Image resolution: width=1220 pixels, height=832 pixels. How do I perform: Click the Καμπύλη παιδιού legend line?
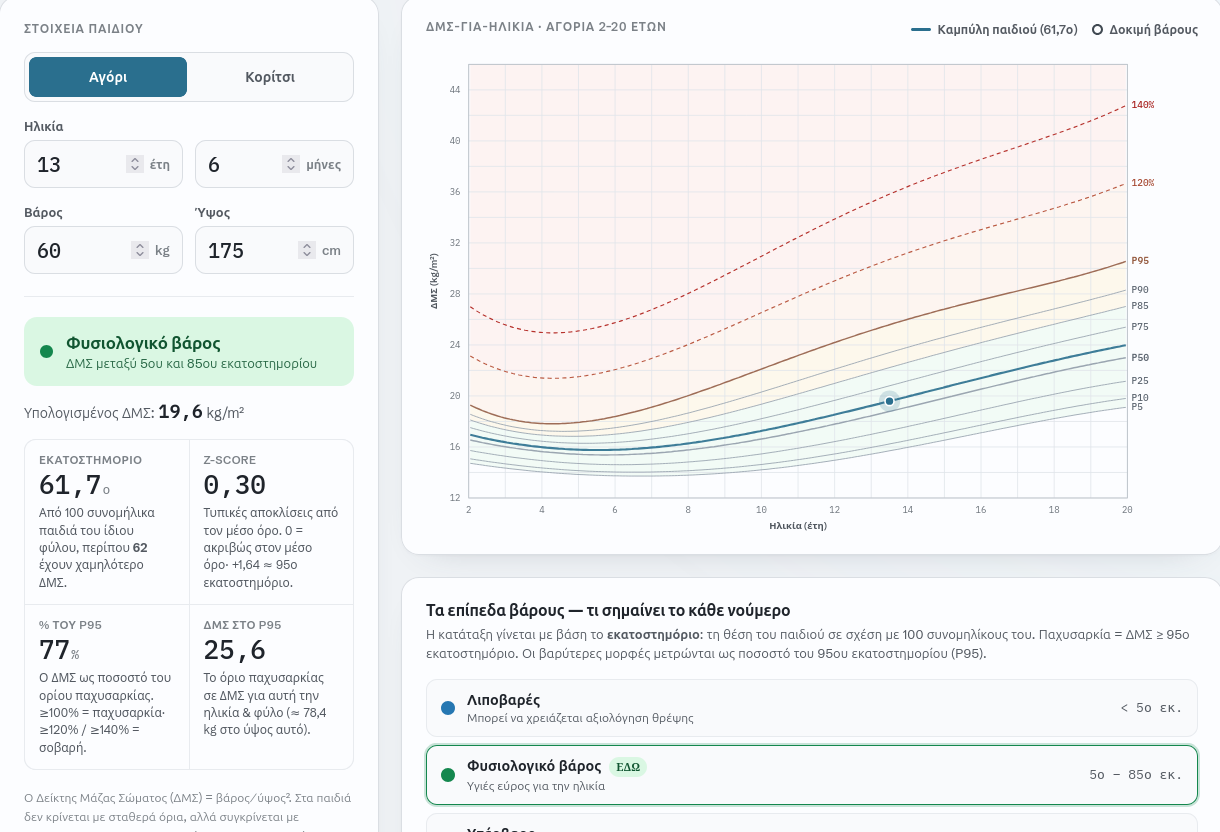click(921, 30)
